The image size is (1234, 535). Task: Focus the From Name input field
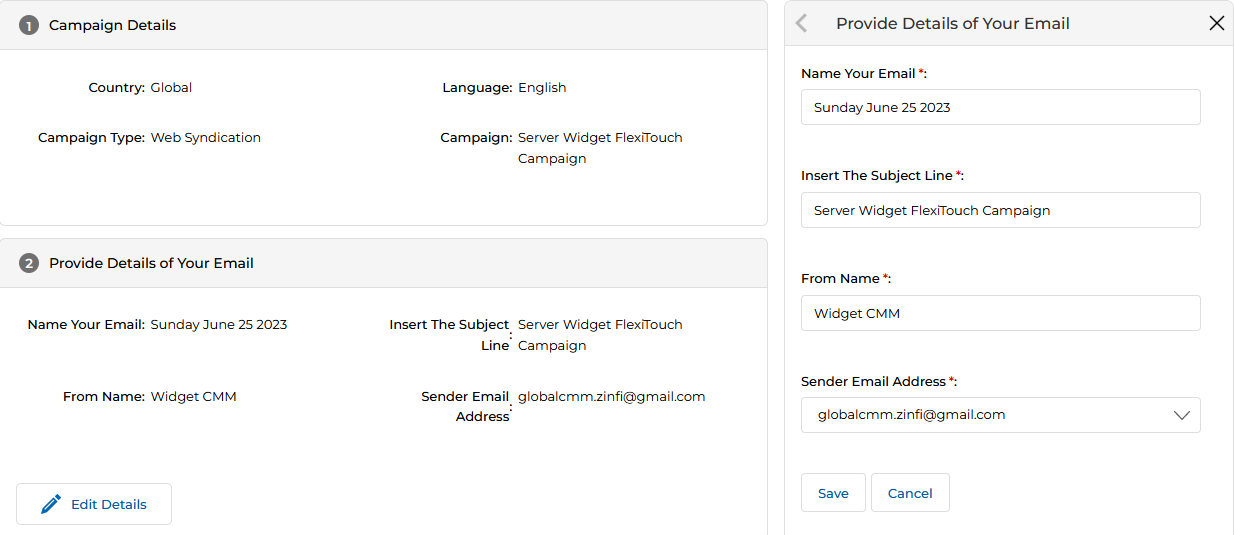1000,313
